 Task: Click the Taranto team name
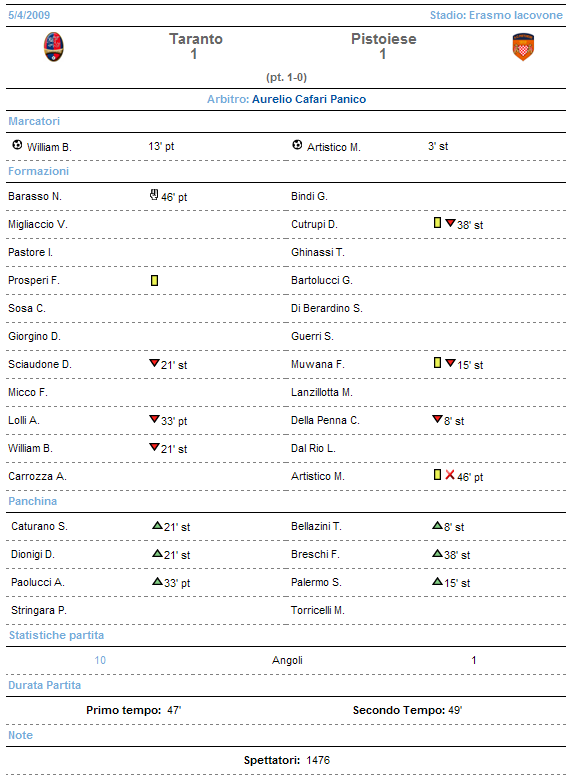196,39
